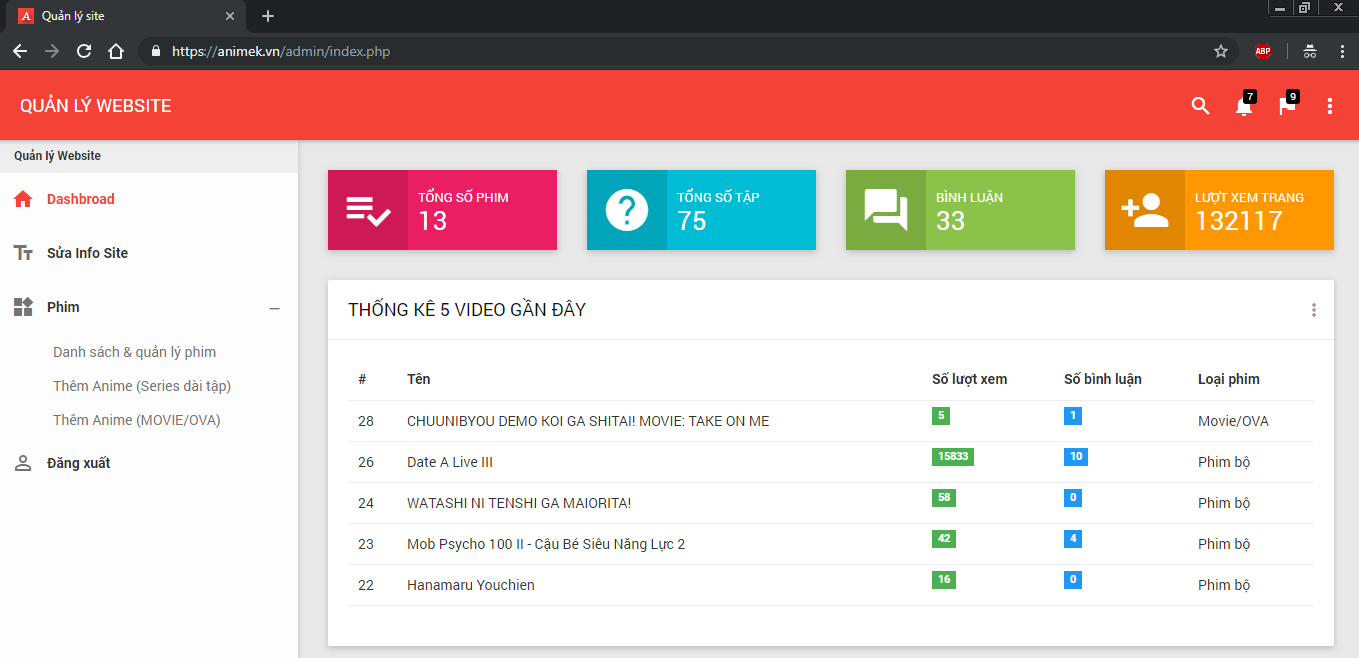Open the notifications bell with 7 badge
This screenshot has width=1359, height=658.
tap(1244, 106)
